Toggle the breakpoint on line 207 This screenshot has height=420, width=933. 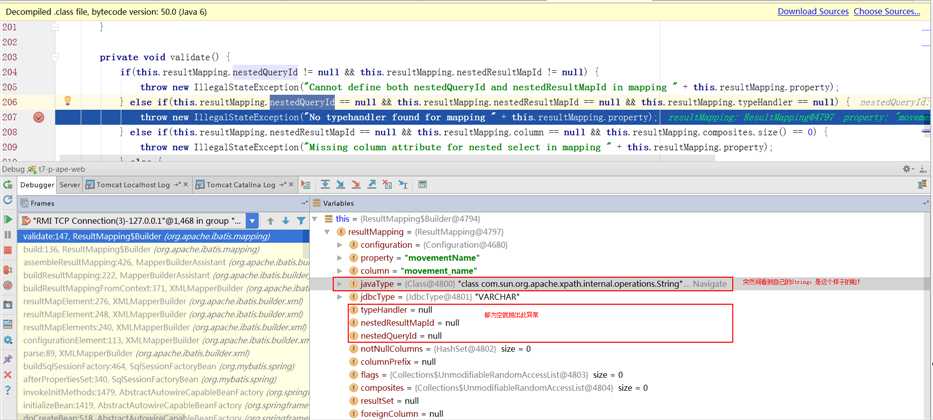[39, 118]
